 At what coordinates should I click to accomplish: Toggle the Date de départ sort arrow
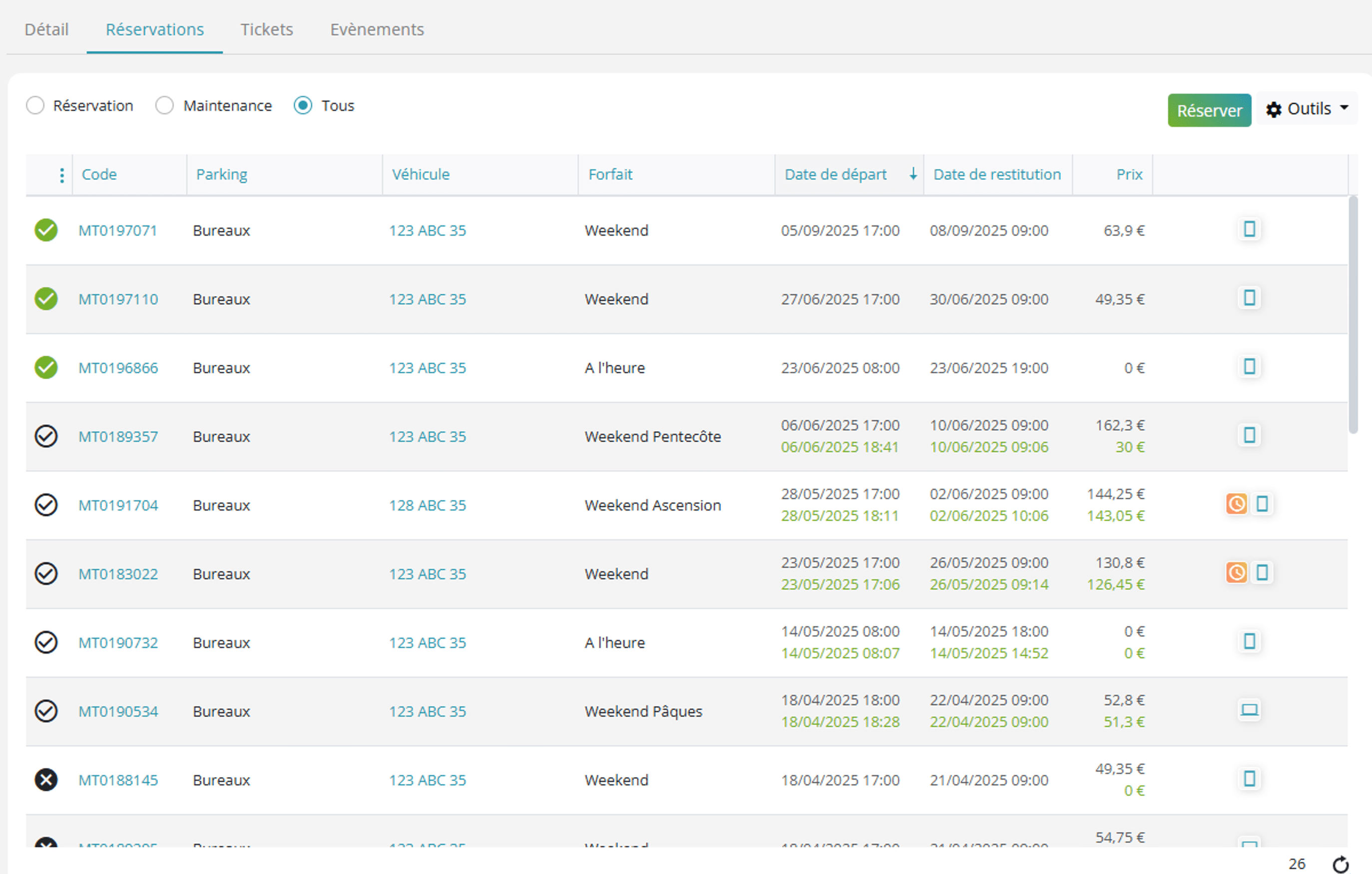(913, 174)
